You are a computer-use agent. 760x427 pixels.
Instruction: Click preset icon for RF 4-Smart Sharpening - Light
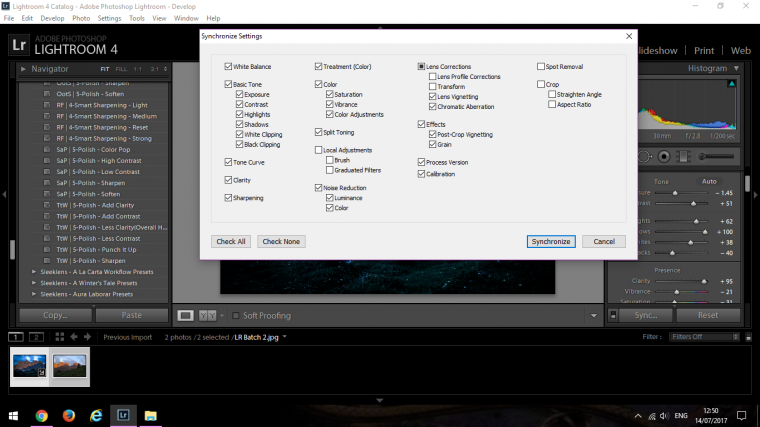click(47, 105)
